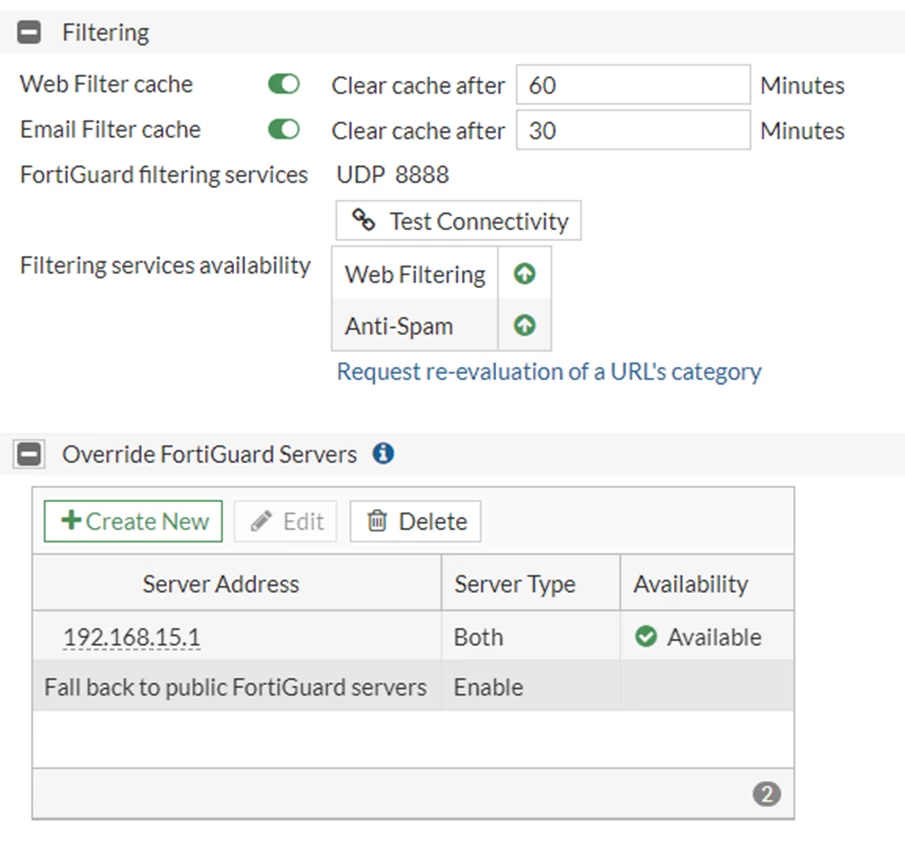Sort by Server Address column header

tap(237, 583)
